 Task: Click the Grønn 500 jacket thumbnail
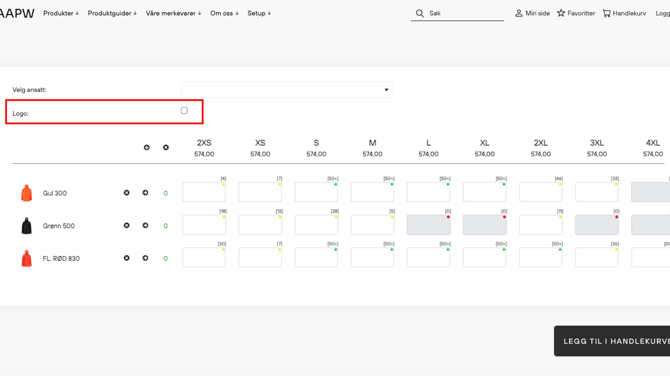point(26,226)
